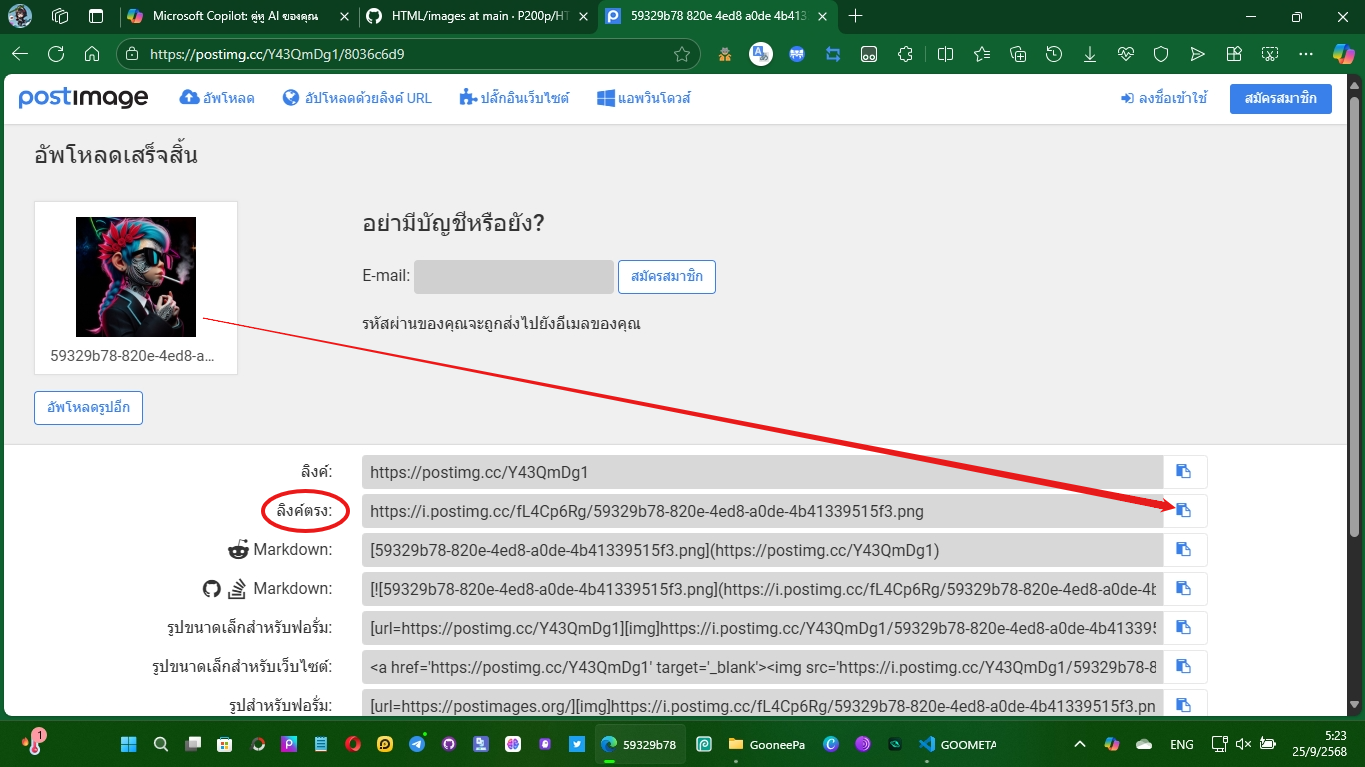Click the E-mail input field
Image resolution: width=1365 pixels, height=767 pixels.
click(x=513, y=276)
